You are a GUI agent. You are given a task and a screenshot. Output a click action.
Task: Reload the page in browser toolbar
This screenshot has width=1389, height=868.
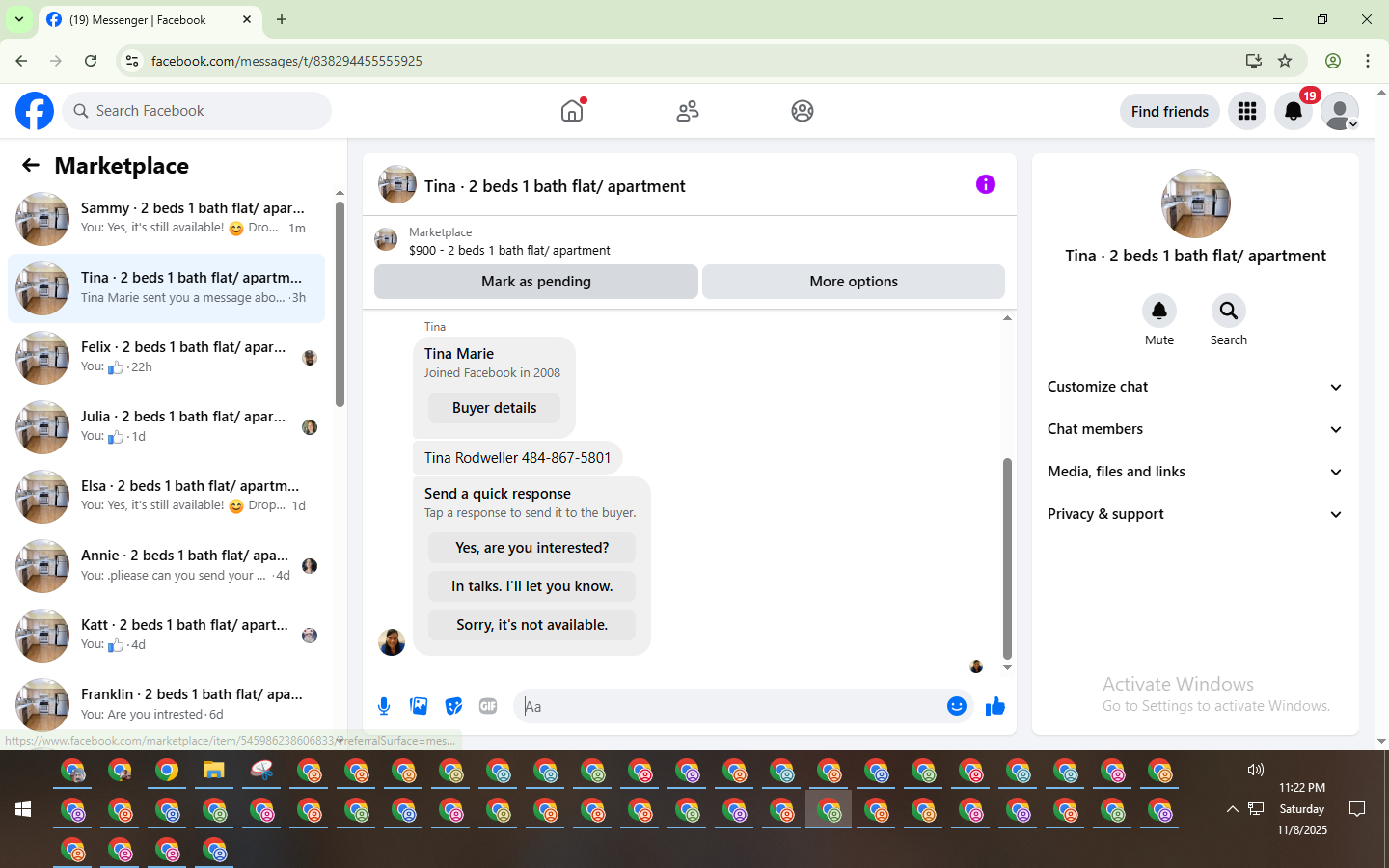(91, 61)
